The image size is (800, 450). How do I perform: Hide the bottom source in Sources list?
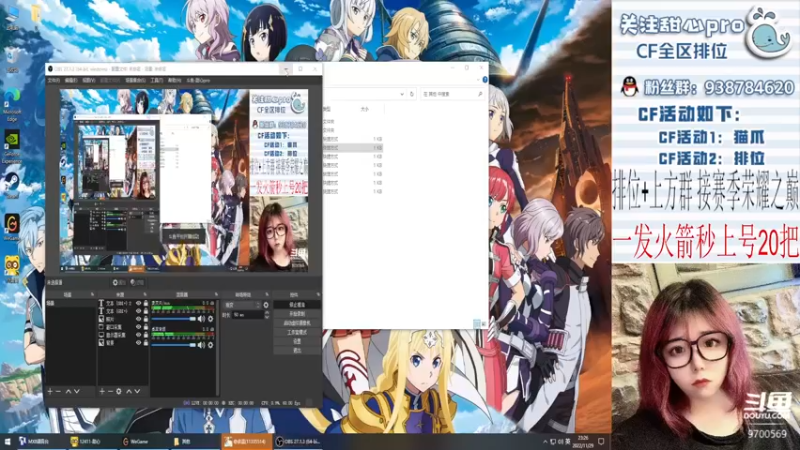coord(138,343)
